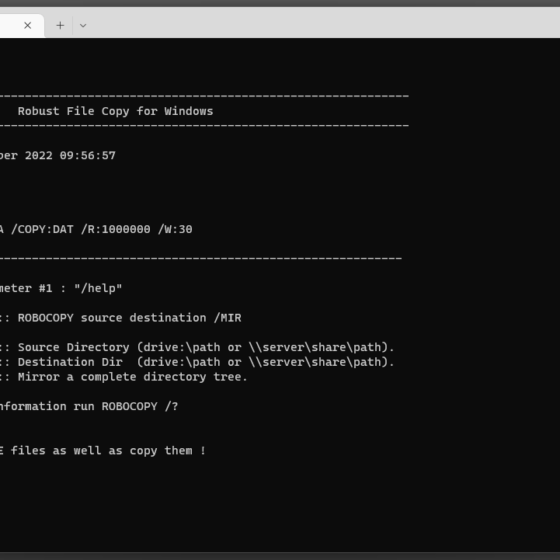Click the Robust File Copy for Windows heading
Screen dimensions: 560x560
(x=115, y=111)
